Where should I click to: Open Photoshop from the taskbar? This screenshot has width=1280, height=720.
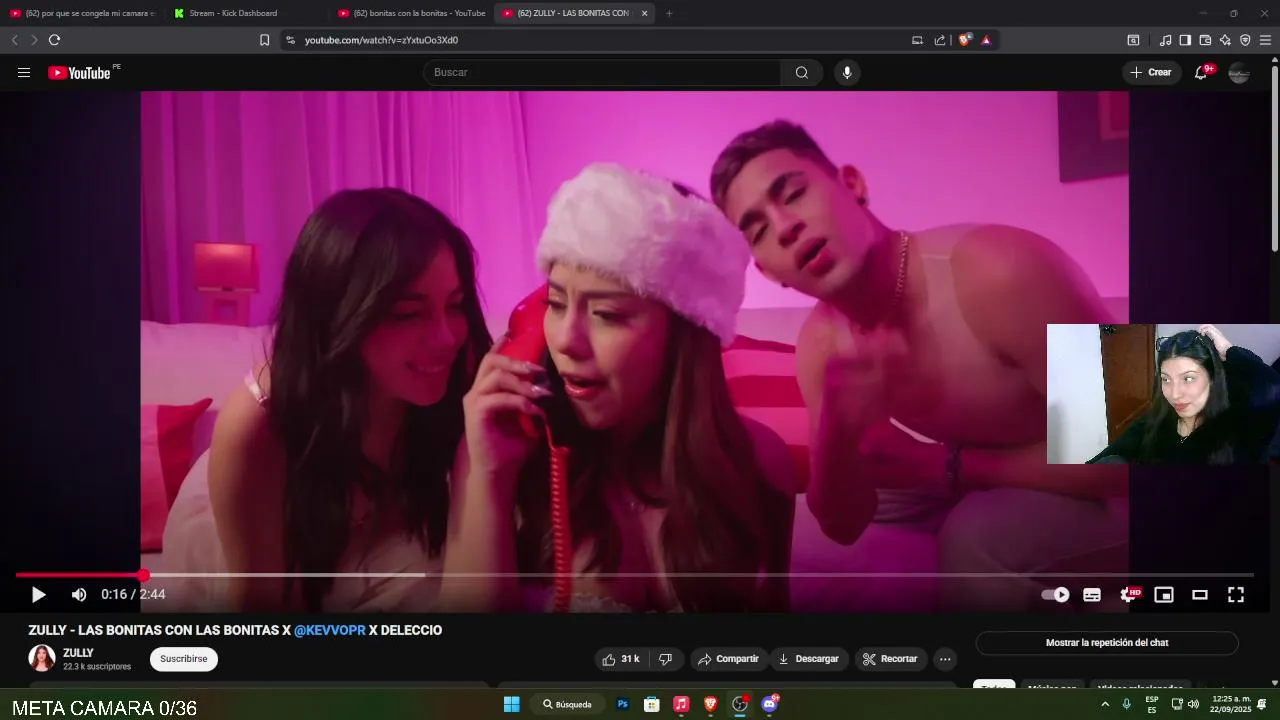622,704
